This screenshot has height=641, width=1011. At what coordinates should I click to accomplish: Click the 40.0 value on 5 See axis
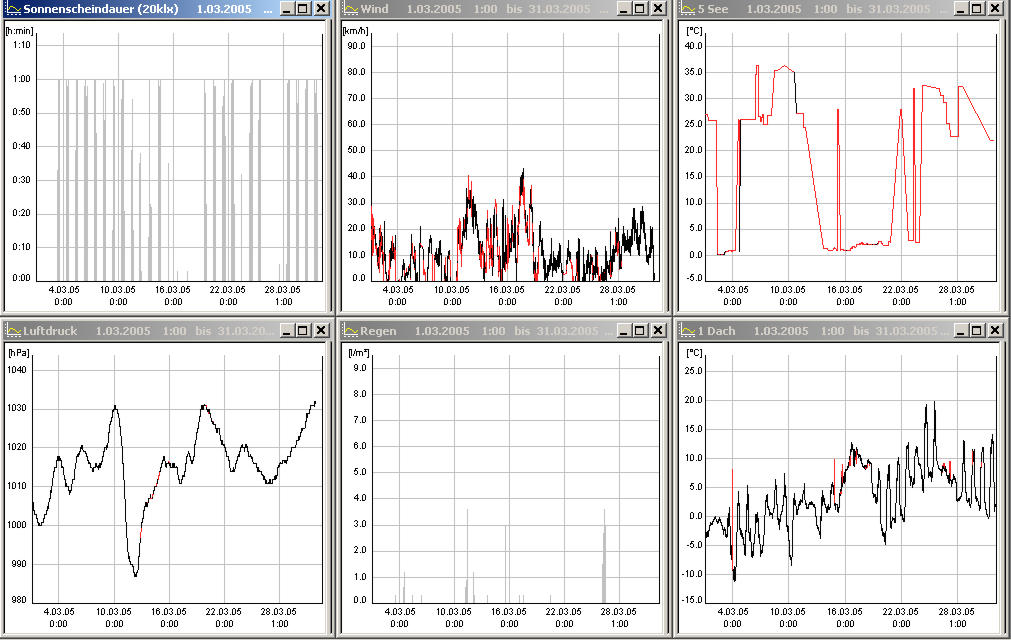click(694, 46)
